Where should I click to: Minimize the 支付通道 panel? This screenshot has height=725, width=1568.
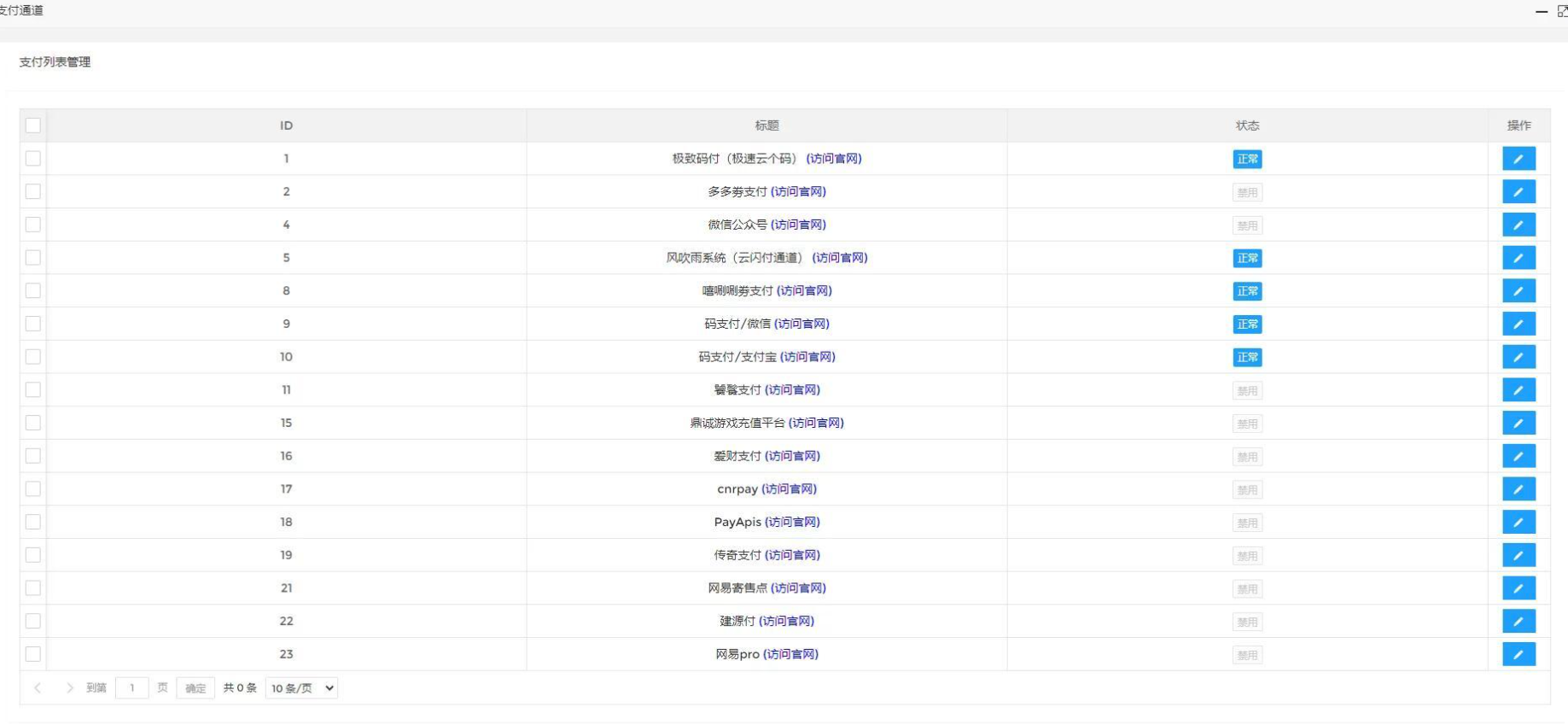[x=1541, y=11]
